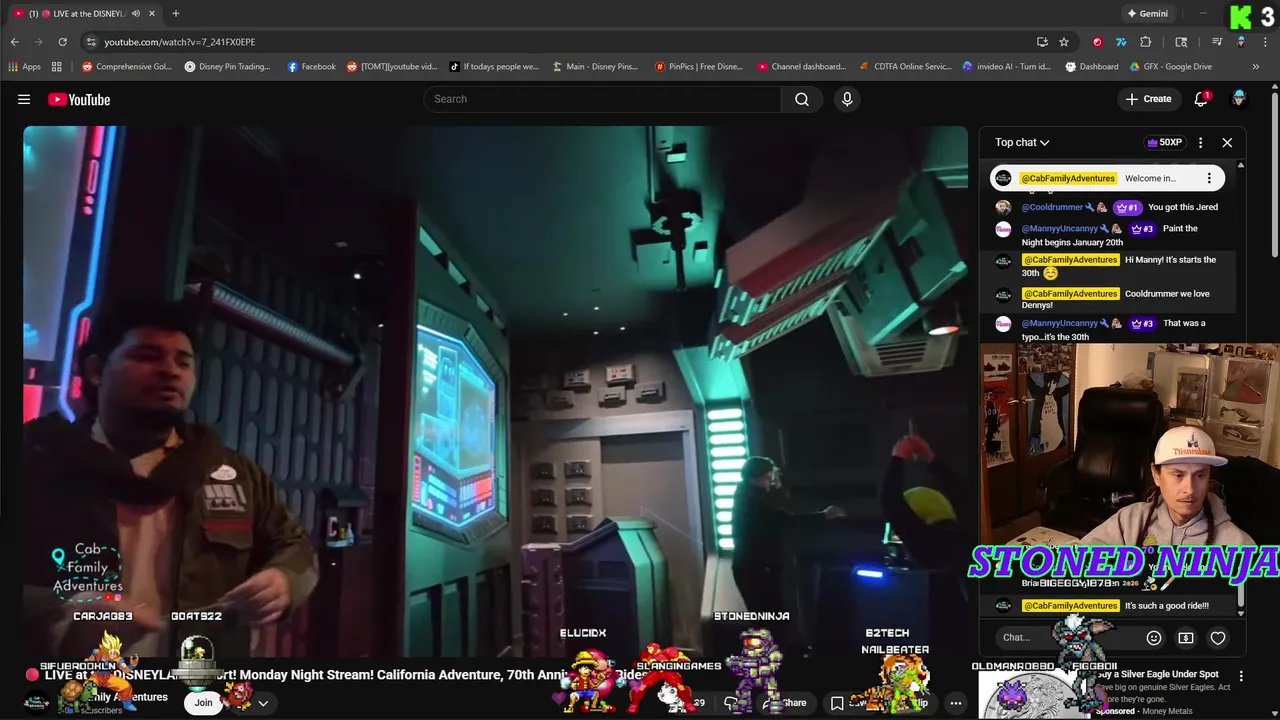Open Chrome three-dot menu
The width and height of the screenshot is (1280, 720).
point(1265,42)
